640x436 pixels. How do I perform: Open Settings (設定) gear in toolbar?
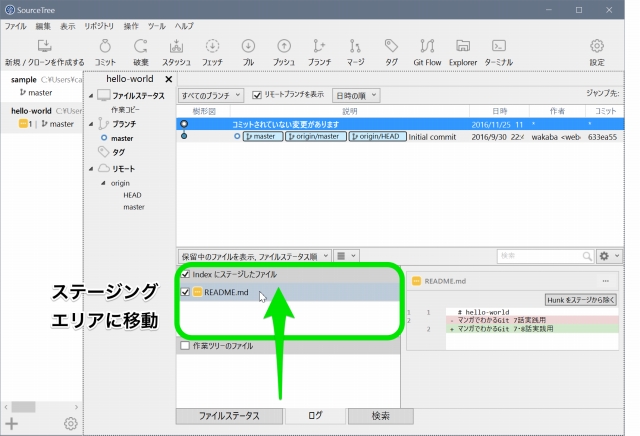pos(597,46)
